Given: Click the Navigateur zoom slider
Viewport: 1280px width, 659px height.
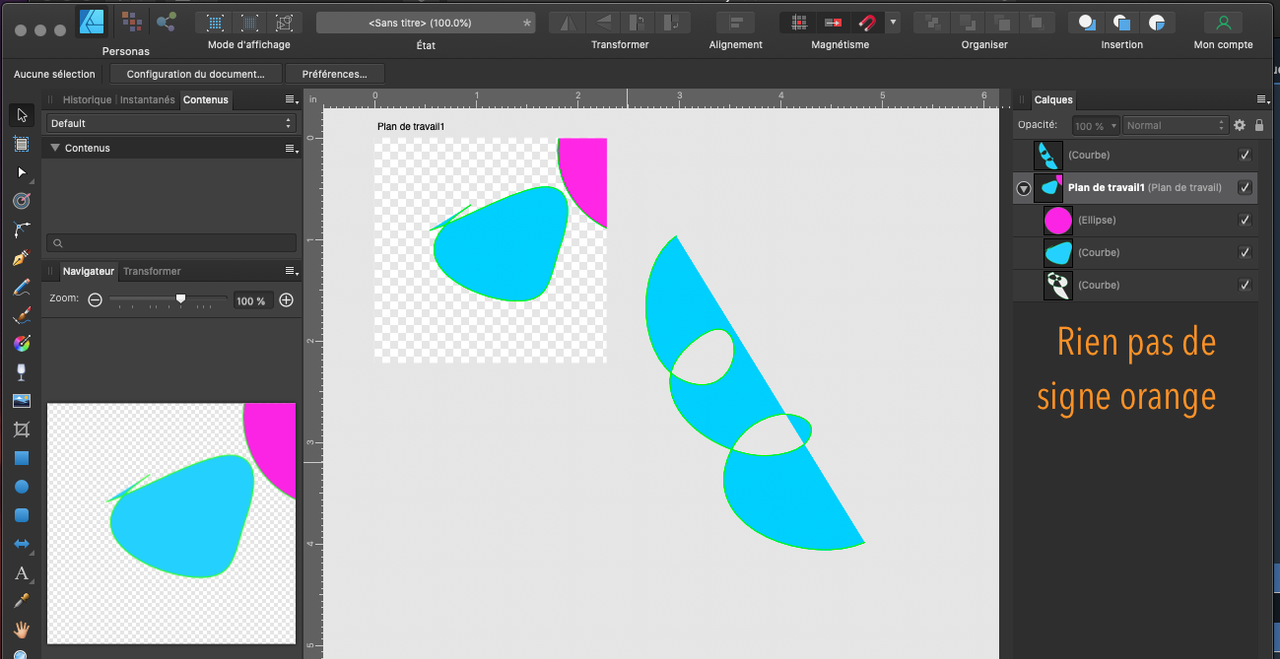Looking at the screenshot, I should 168,300.
